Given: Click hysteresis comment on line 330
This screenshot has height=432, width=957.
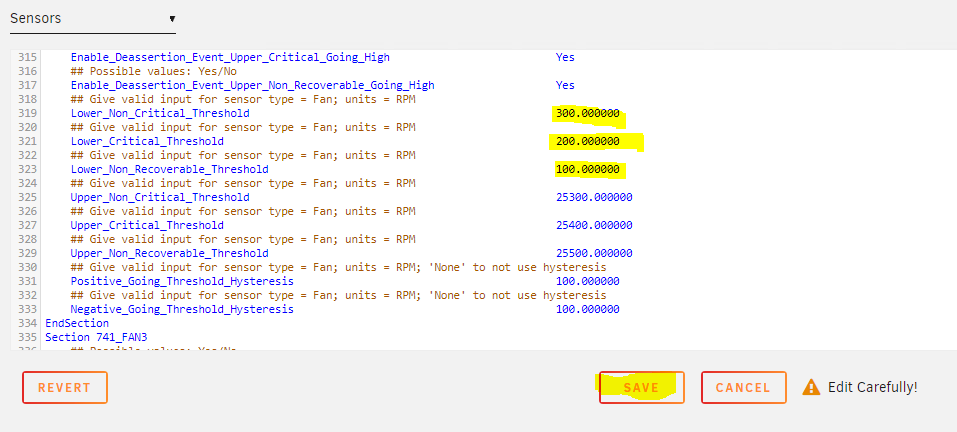Looking at the screenshot, I should [x=339, y=267].
